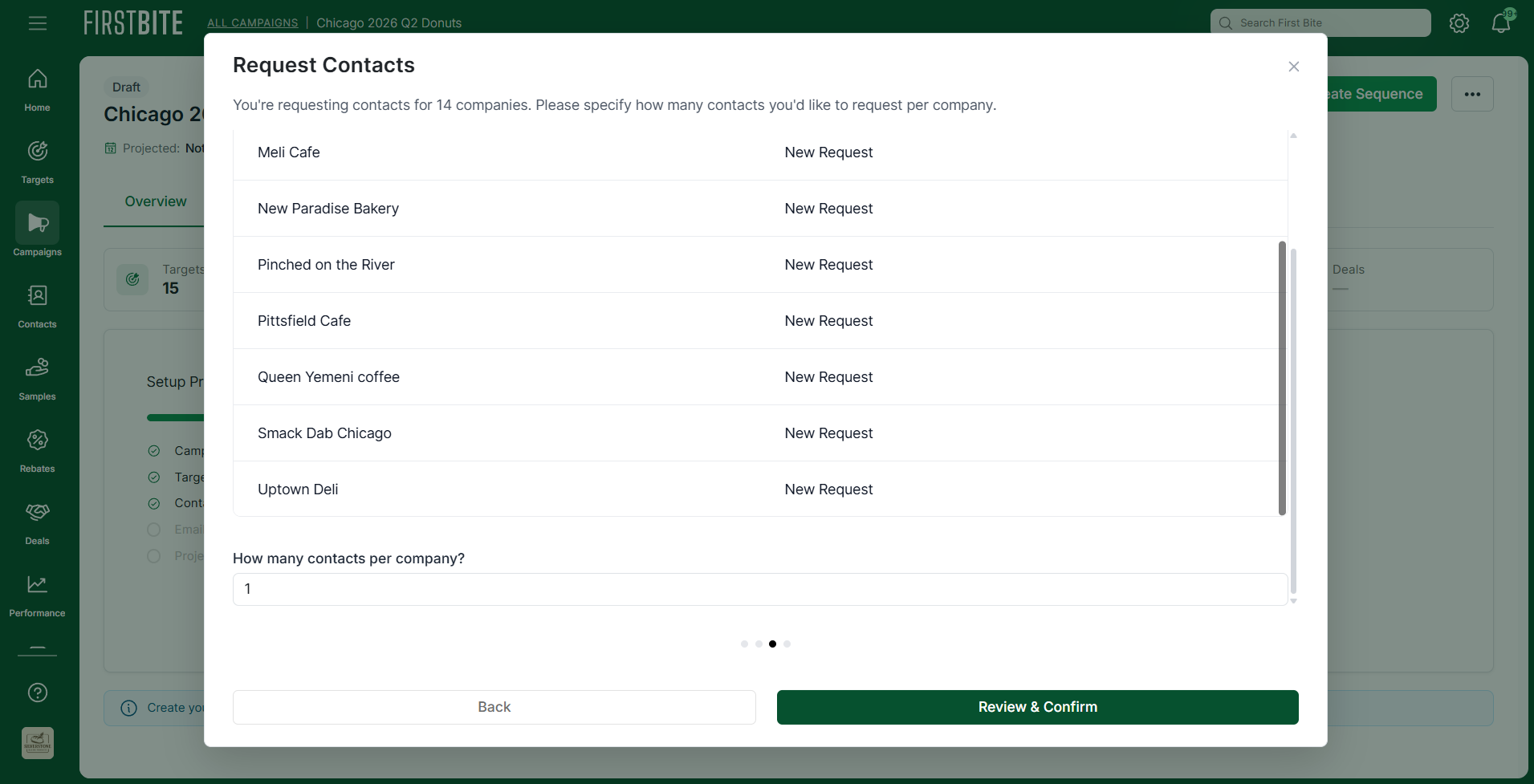Image resolution: width=1534 pixels, height=784 pixels.
Task: Click the second step indicator dot
Action: coord(759,644)
